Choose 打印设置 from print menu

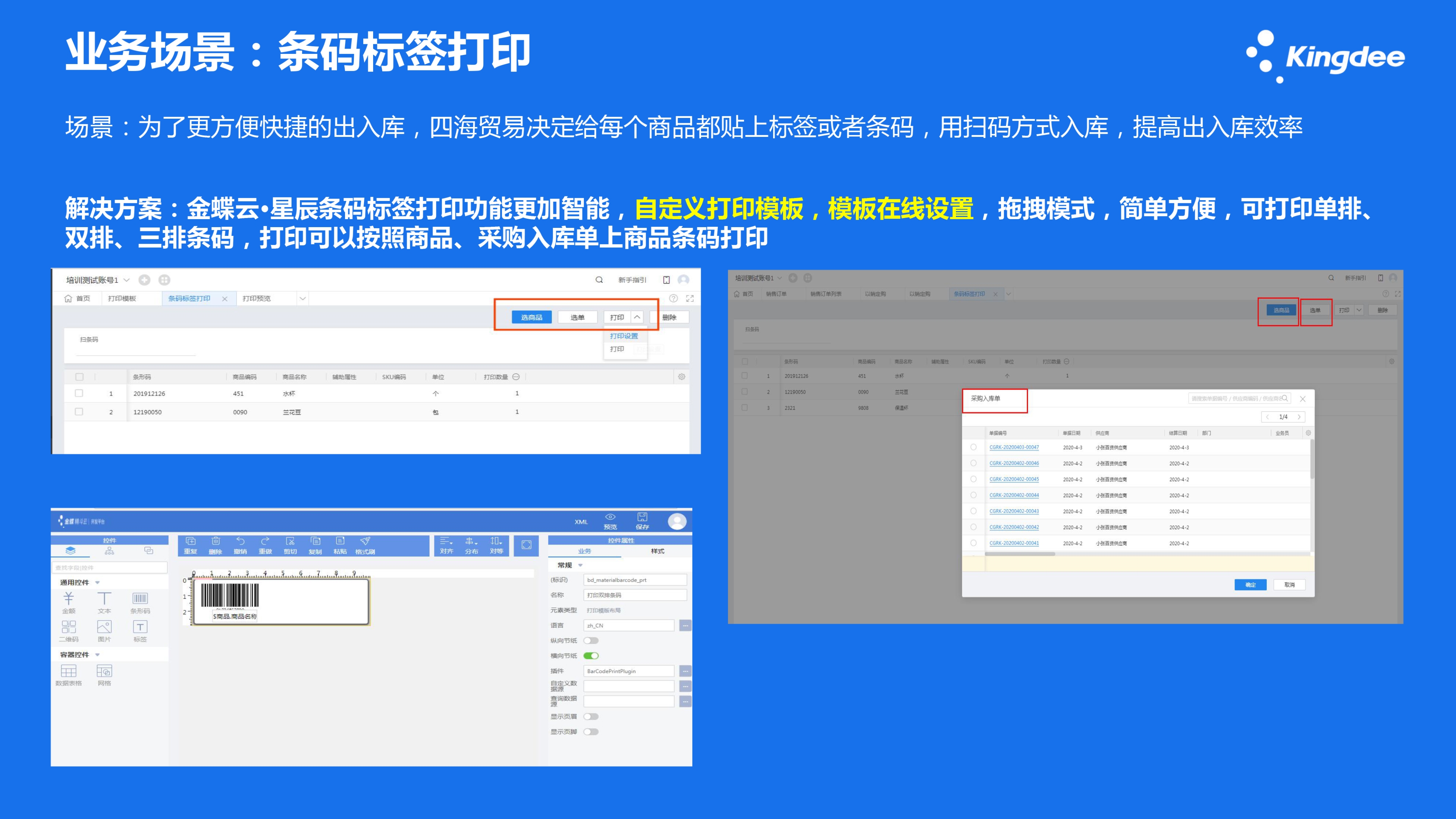click(624, 336)
